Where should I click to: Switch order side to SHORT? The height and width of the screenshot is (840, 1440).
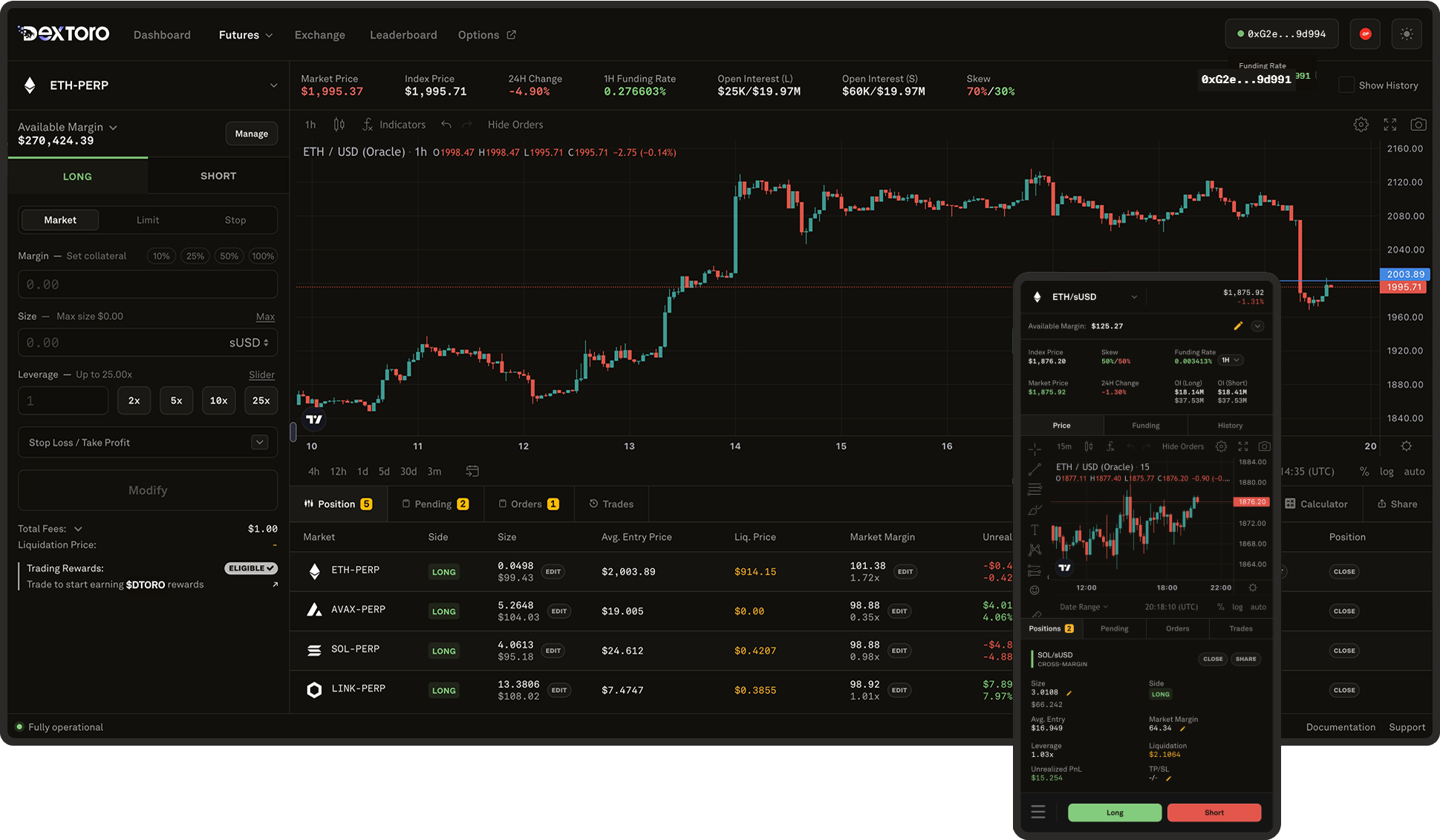pyautogui.click(x=218, y=176)
